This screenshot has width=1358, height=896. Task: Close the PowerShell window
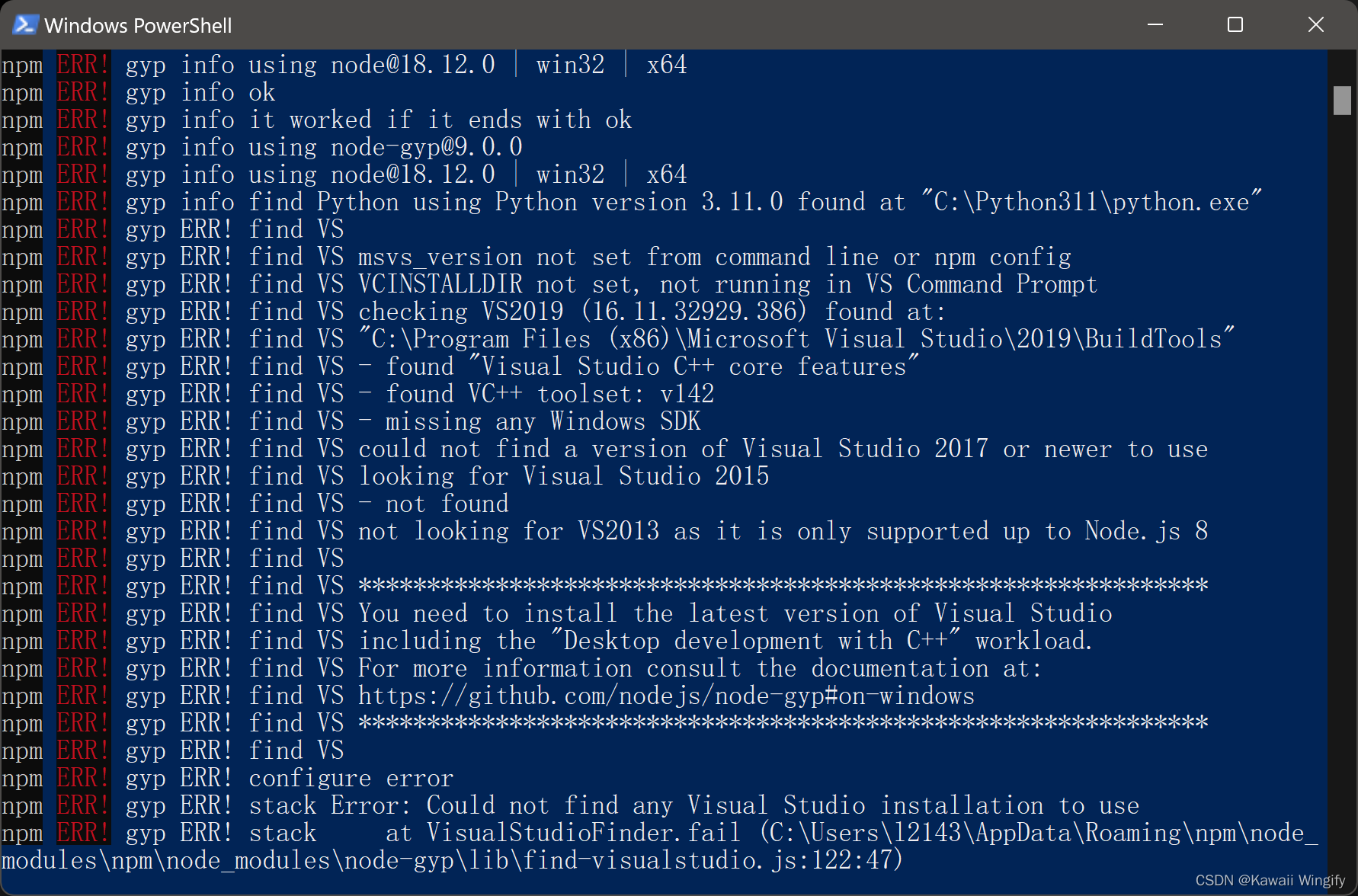[1316, 24]
